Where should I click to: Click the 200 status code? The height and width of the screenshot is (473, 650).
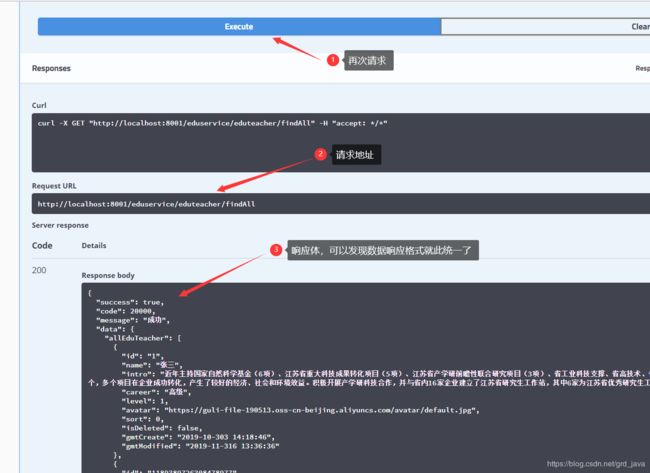pos(39,270)
